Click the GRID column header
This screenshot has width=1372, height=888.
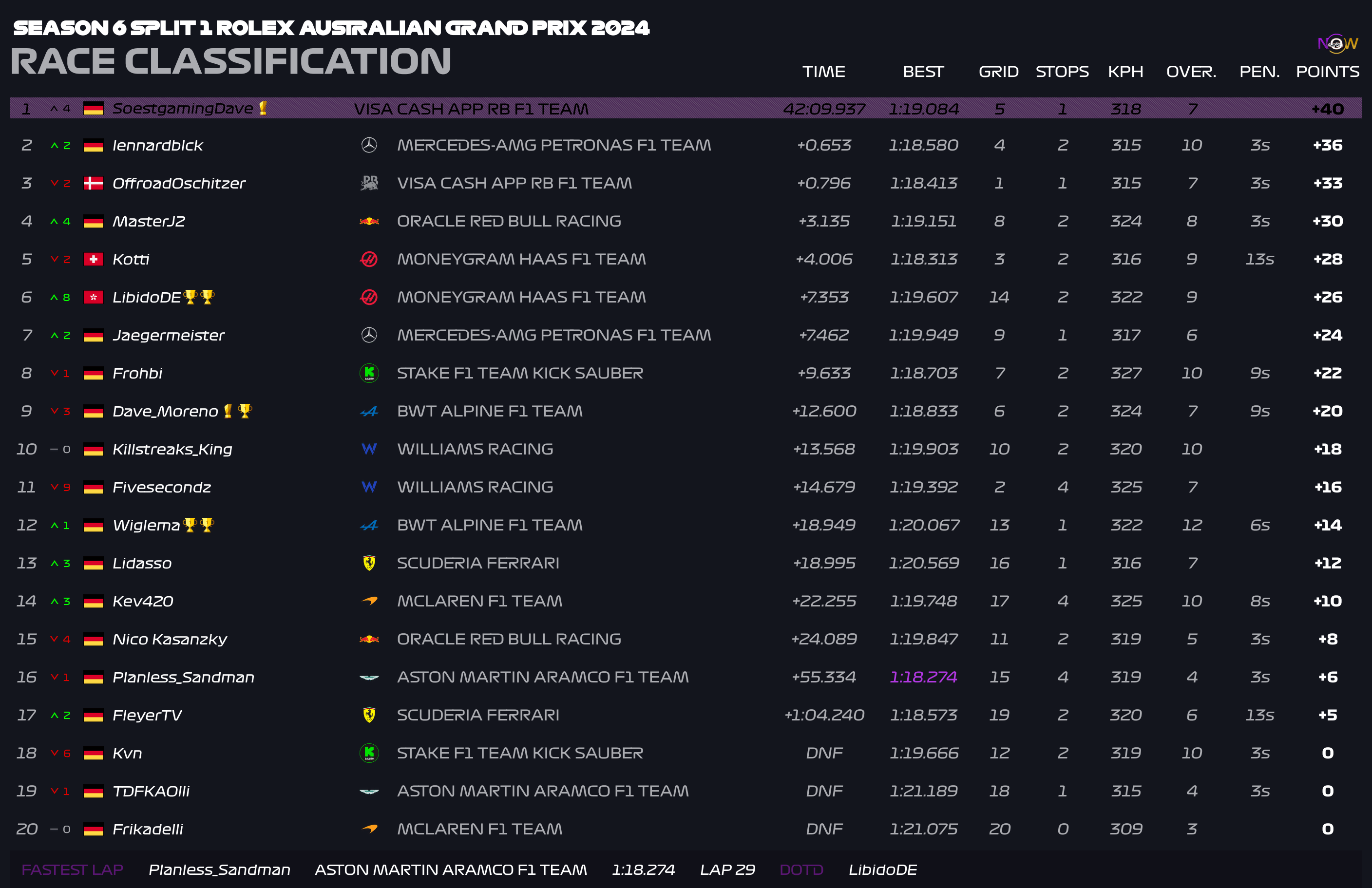[998, 72]
